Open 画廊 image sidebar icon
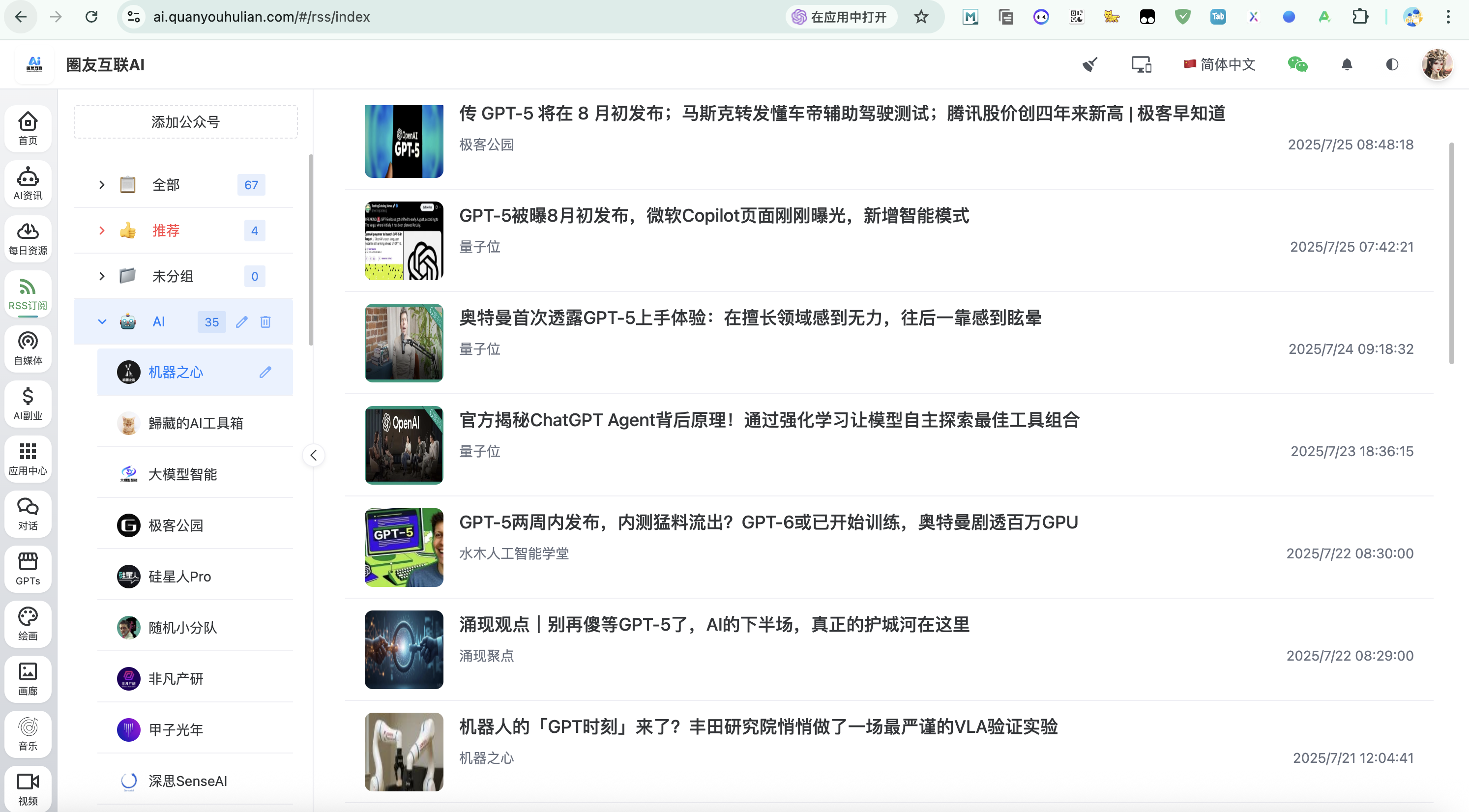Viewport: 1469px width, 812px height. pos(28,679)
